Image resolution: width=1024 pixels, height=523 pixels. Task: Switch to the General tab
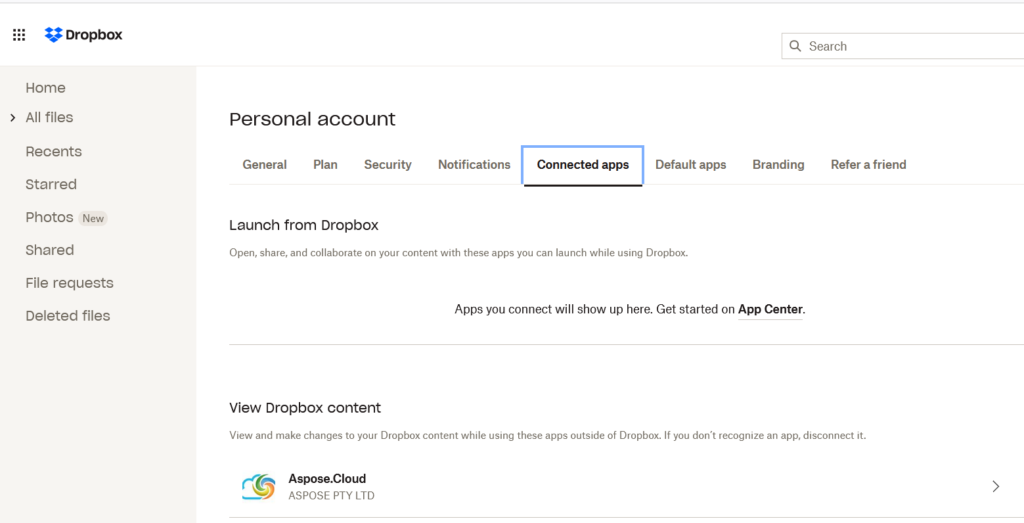click(x=264, y=165)
